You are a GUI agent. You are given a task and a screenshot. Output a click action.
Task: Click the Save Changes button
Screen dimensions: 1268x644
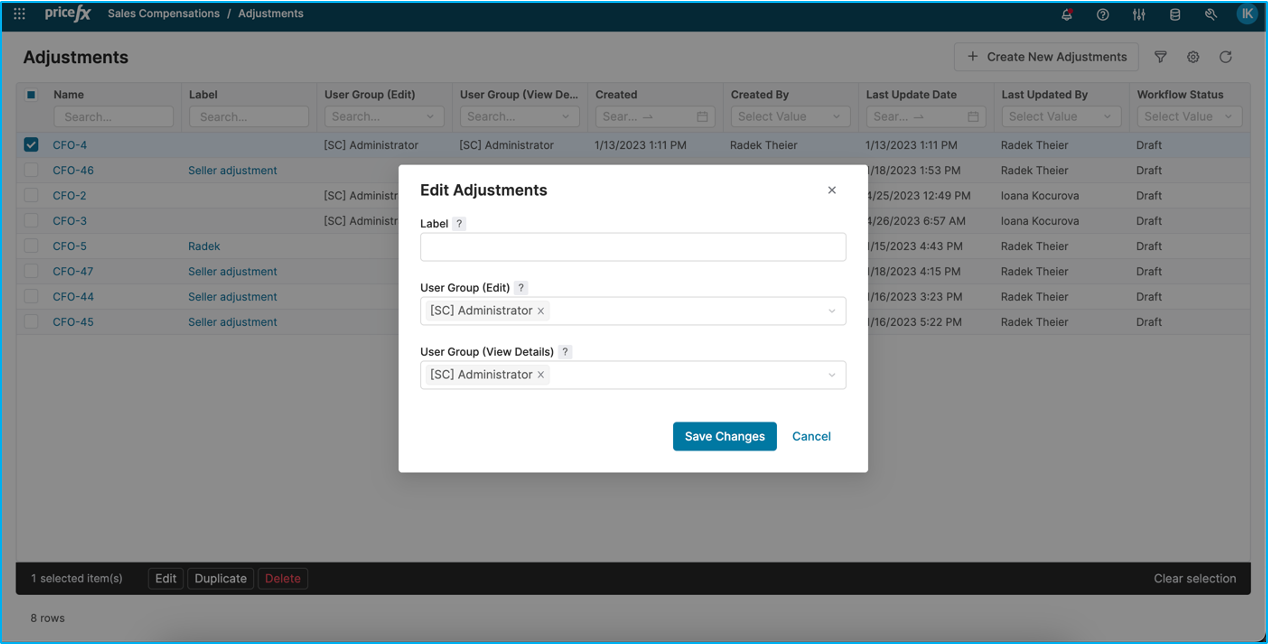coord(724,436)
